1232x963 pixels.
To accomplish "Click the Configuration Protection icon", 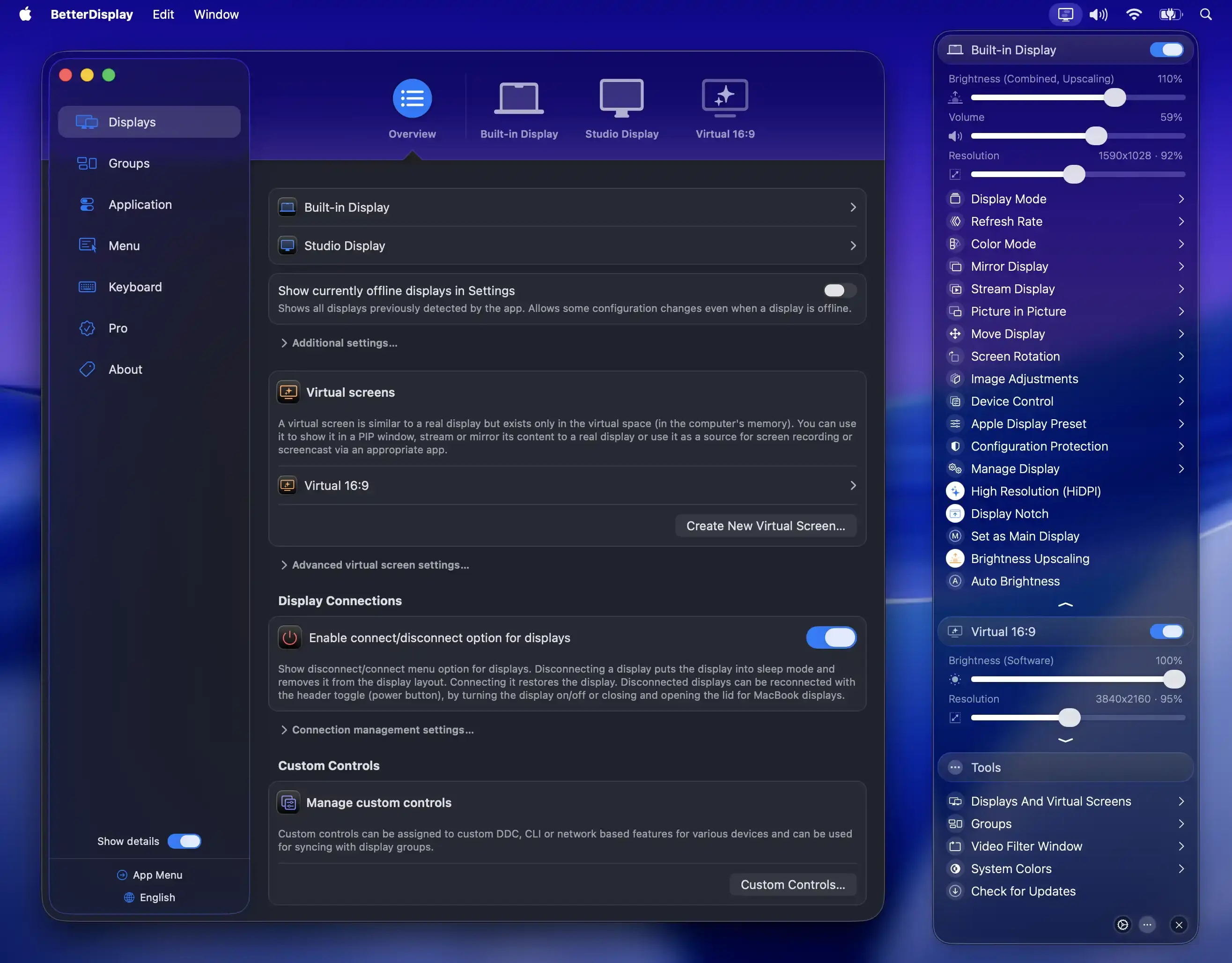I will [x=954, y=446].
